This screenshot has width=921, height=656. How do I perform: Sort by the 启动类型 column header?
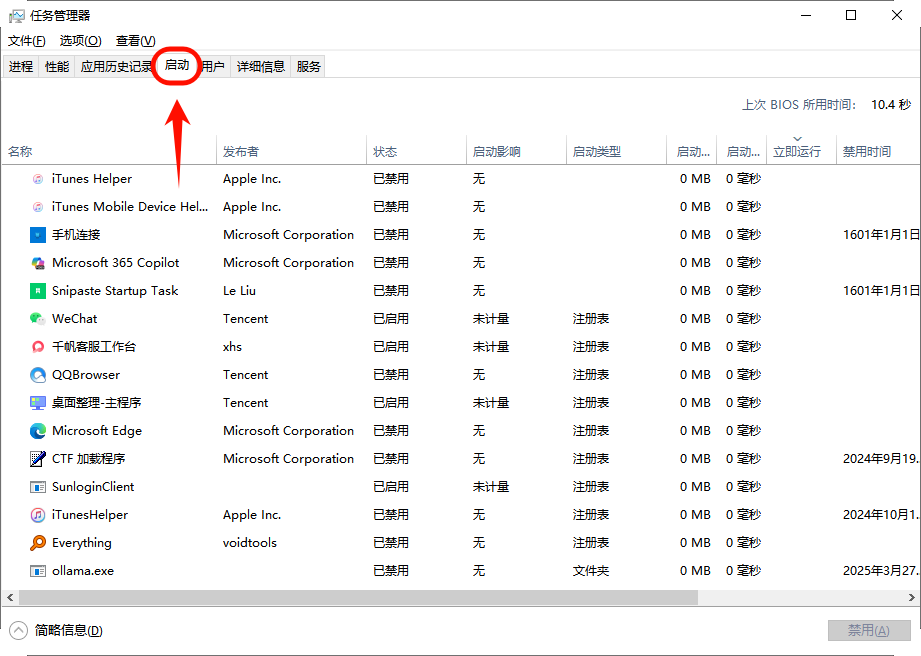pos(616,152)
